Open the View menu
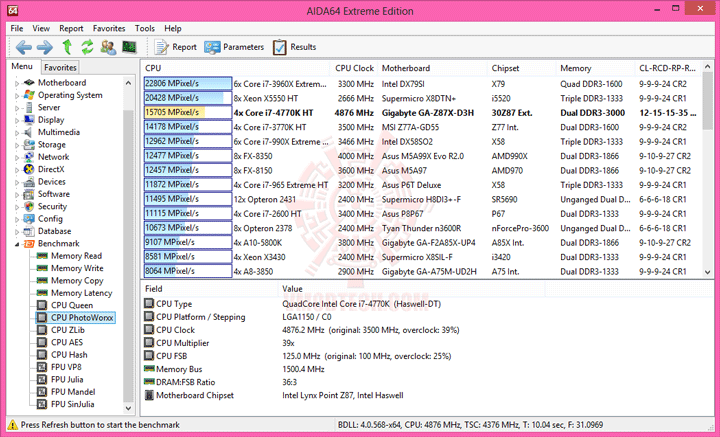Viewport: 720px width, 437px height. pos(41,28)
